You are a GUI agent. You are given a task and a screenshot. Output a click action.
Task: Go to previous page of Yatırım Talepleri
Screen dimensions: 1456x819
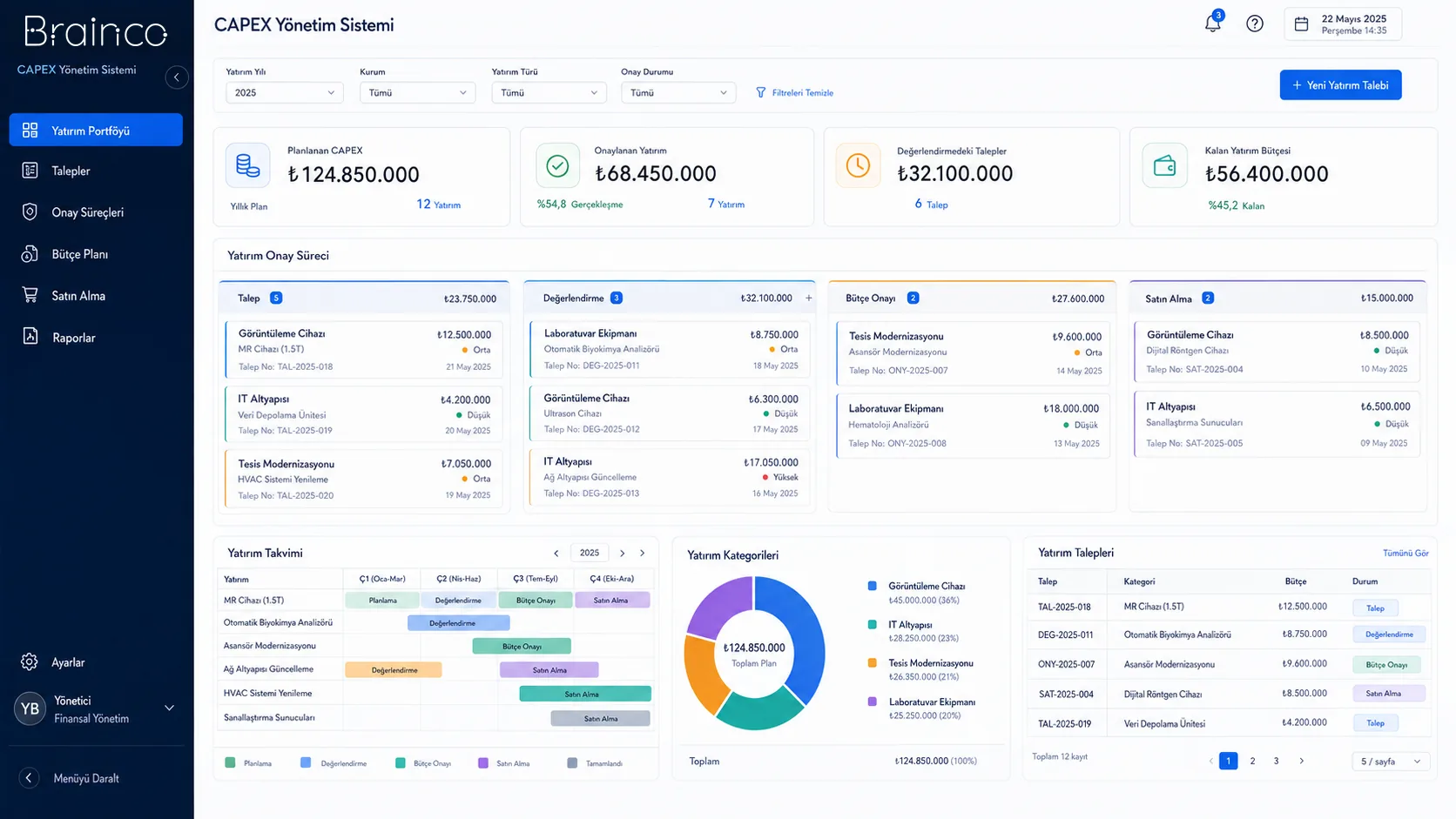click(1210, 762)
